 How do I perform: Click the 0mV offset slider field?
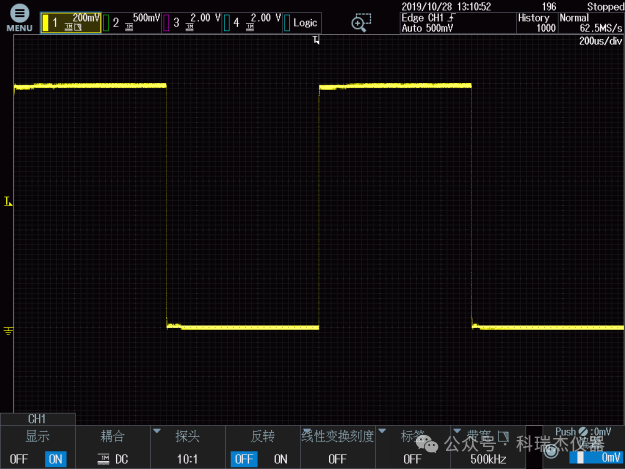pos(596,457)
